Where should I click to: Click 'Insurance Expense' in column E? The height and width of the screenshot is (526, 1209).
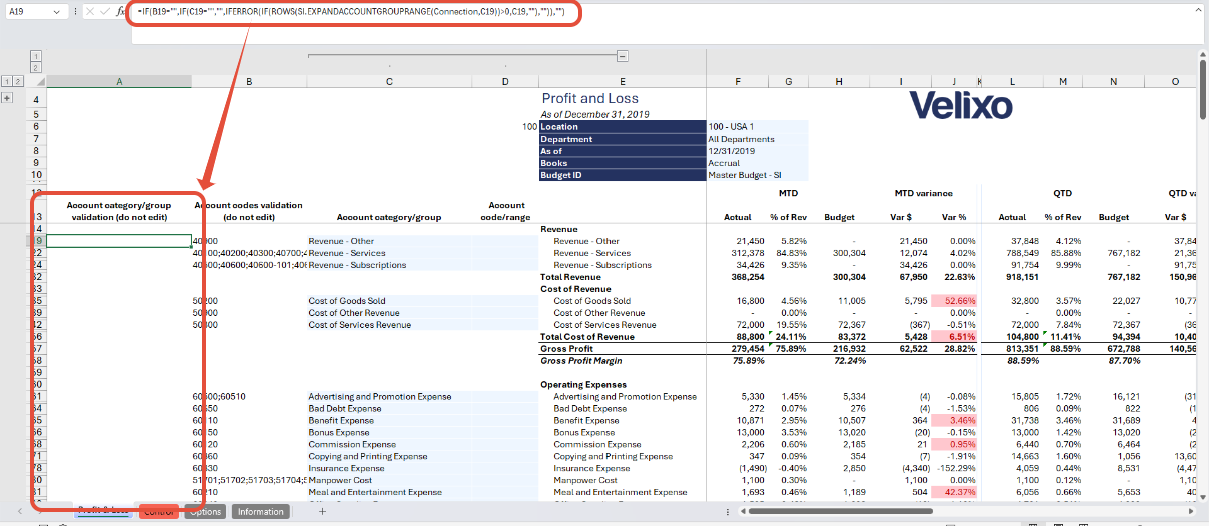[x=589, y=468]
